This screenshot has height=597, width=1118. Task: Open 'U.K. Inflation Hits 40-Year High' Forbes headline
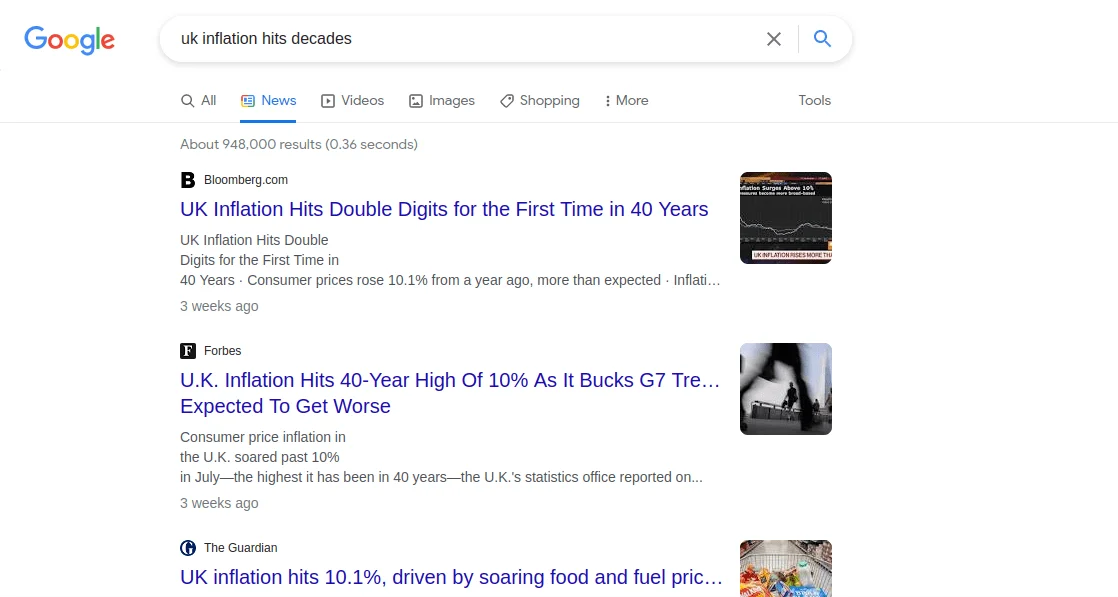[450, 393]
